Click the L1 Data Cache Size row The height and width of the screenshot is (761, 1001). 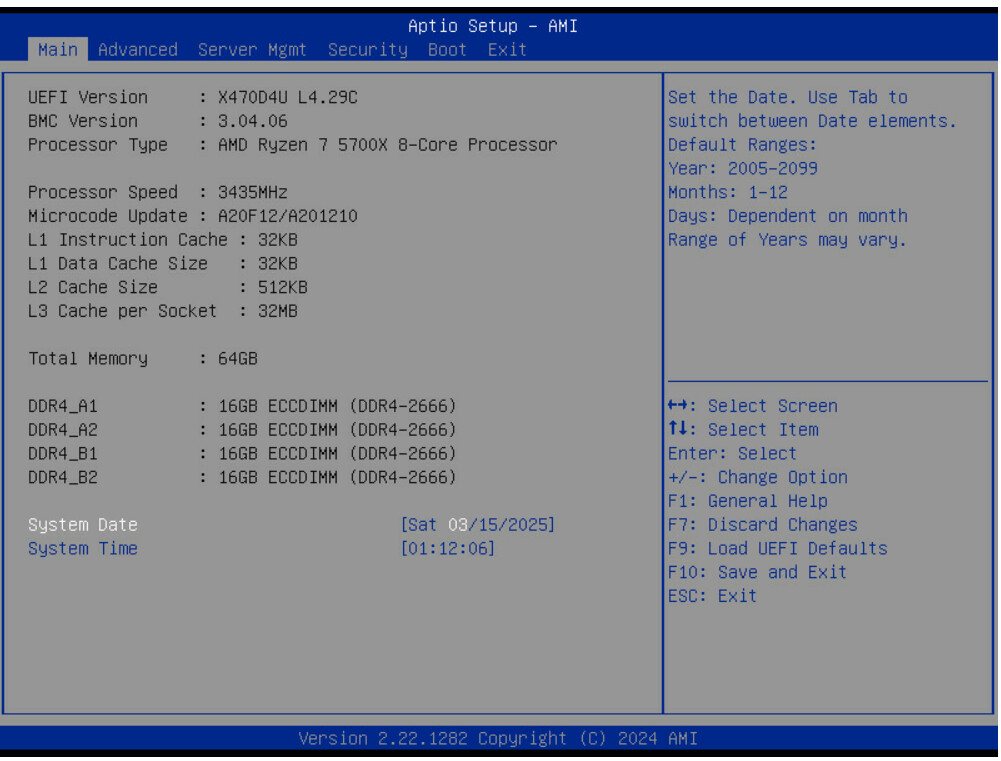tap(163, 263)
